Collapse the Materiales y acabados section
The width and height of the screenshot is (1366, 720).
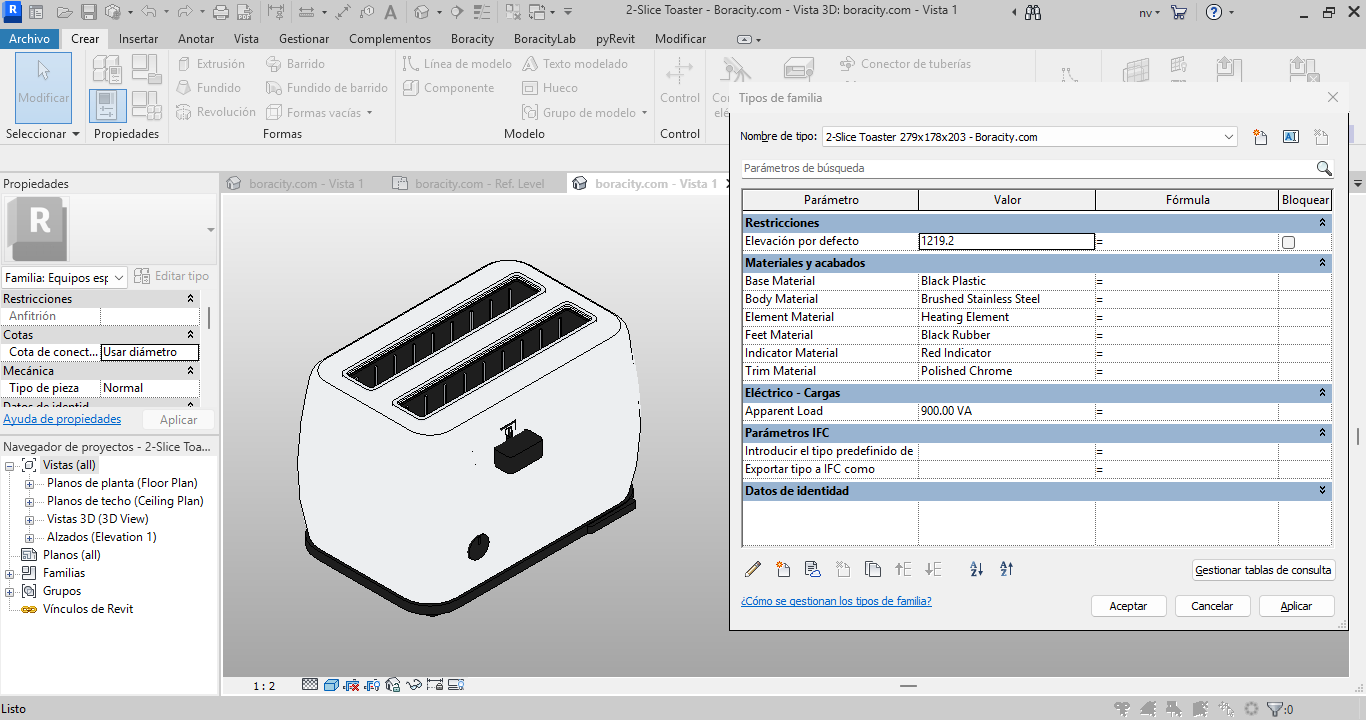point(1322,263)
